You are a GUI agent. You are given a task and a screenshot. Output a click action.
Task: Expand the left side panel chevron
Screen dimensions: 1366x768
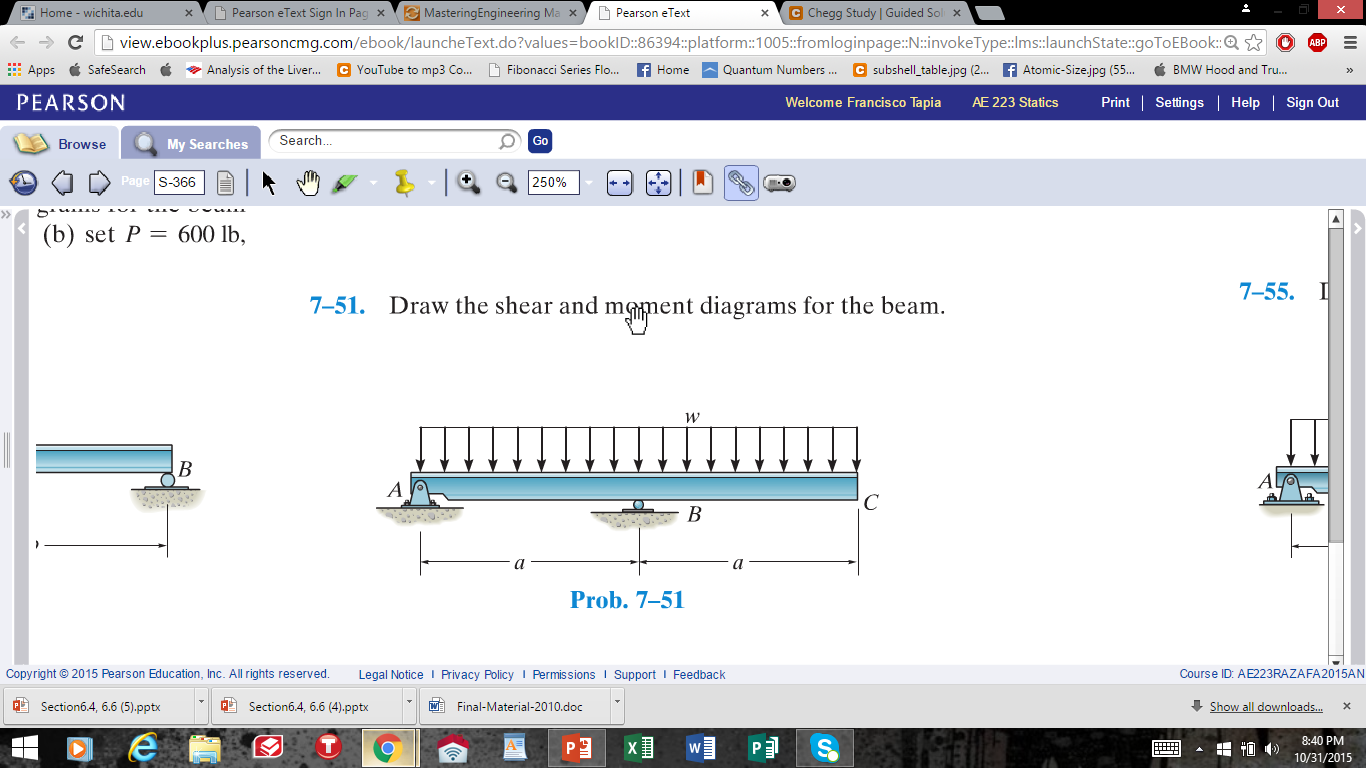tap(4, 214)
